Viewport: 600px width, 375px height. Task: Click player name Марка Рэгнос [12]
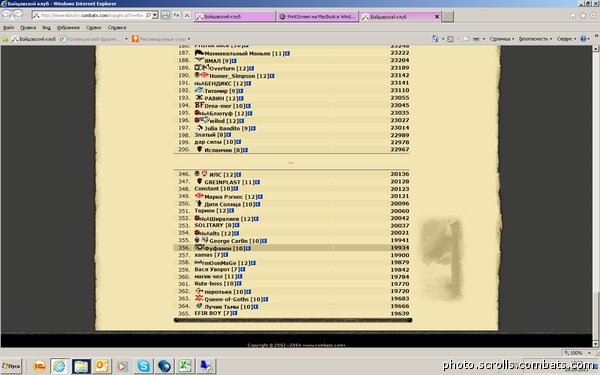click(x=230, y=197)
